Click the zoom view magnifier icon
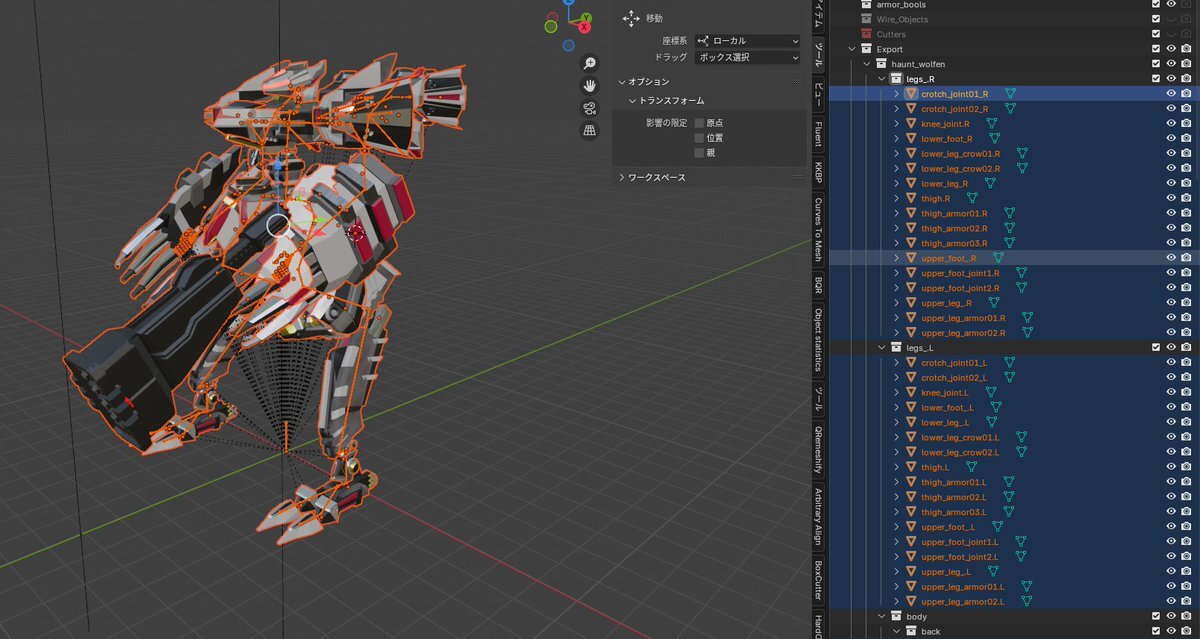The width and height of the screenshot is (1200, 639). pos(590,63)
